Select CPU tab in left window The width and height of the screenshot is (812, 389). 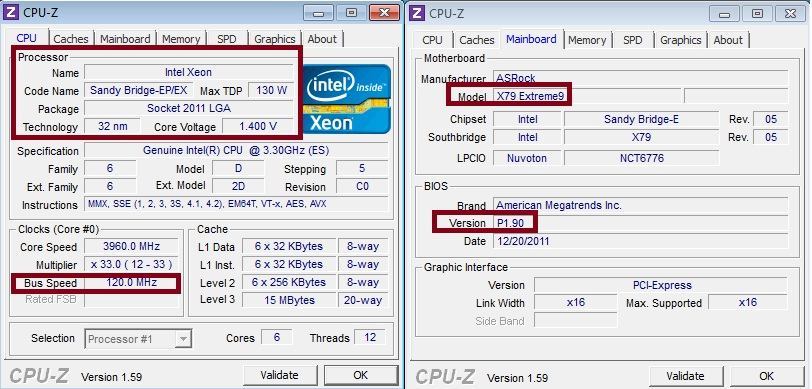point(27,38)
